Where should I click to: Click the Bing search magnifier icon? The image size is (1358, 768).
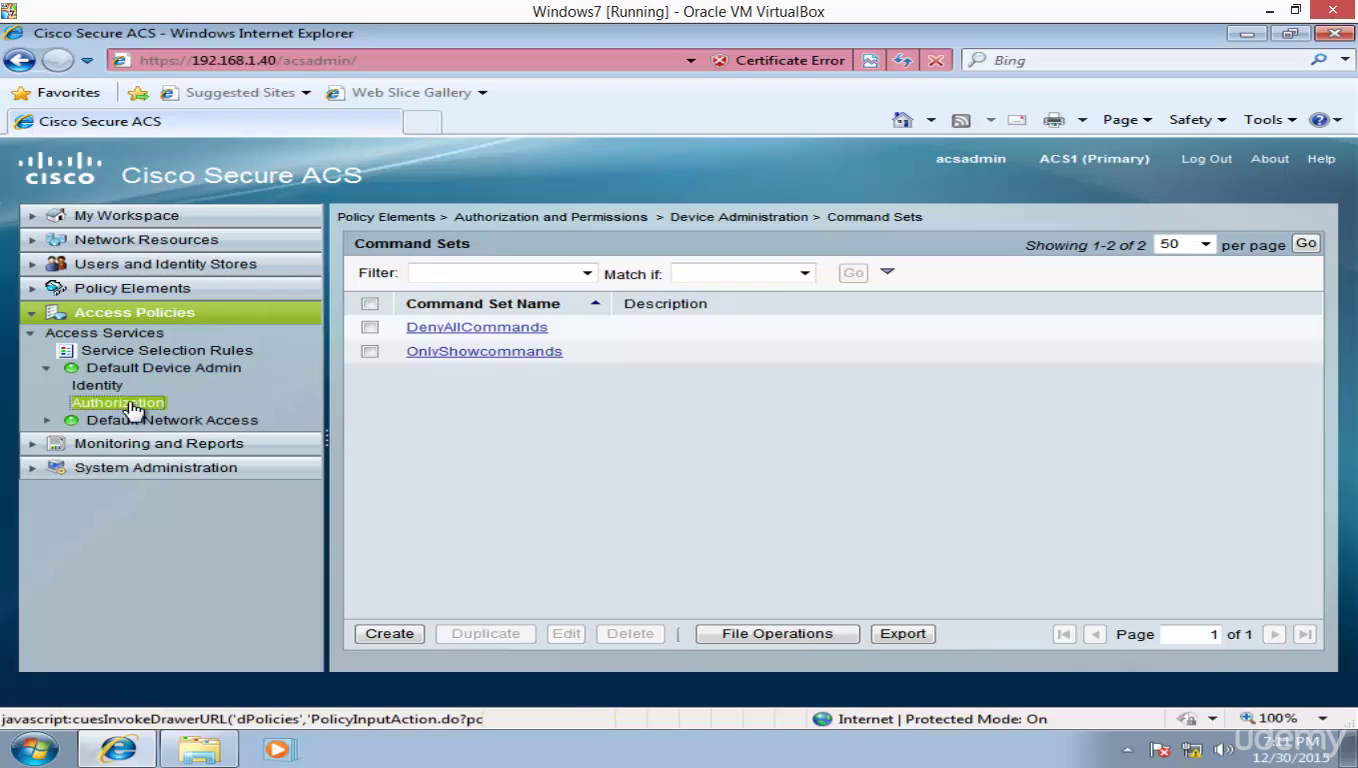click(x=1320, y=60)
